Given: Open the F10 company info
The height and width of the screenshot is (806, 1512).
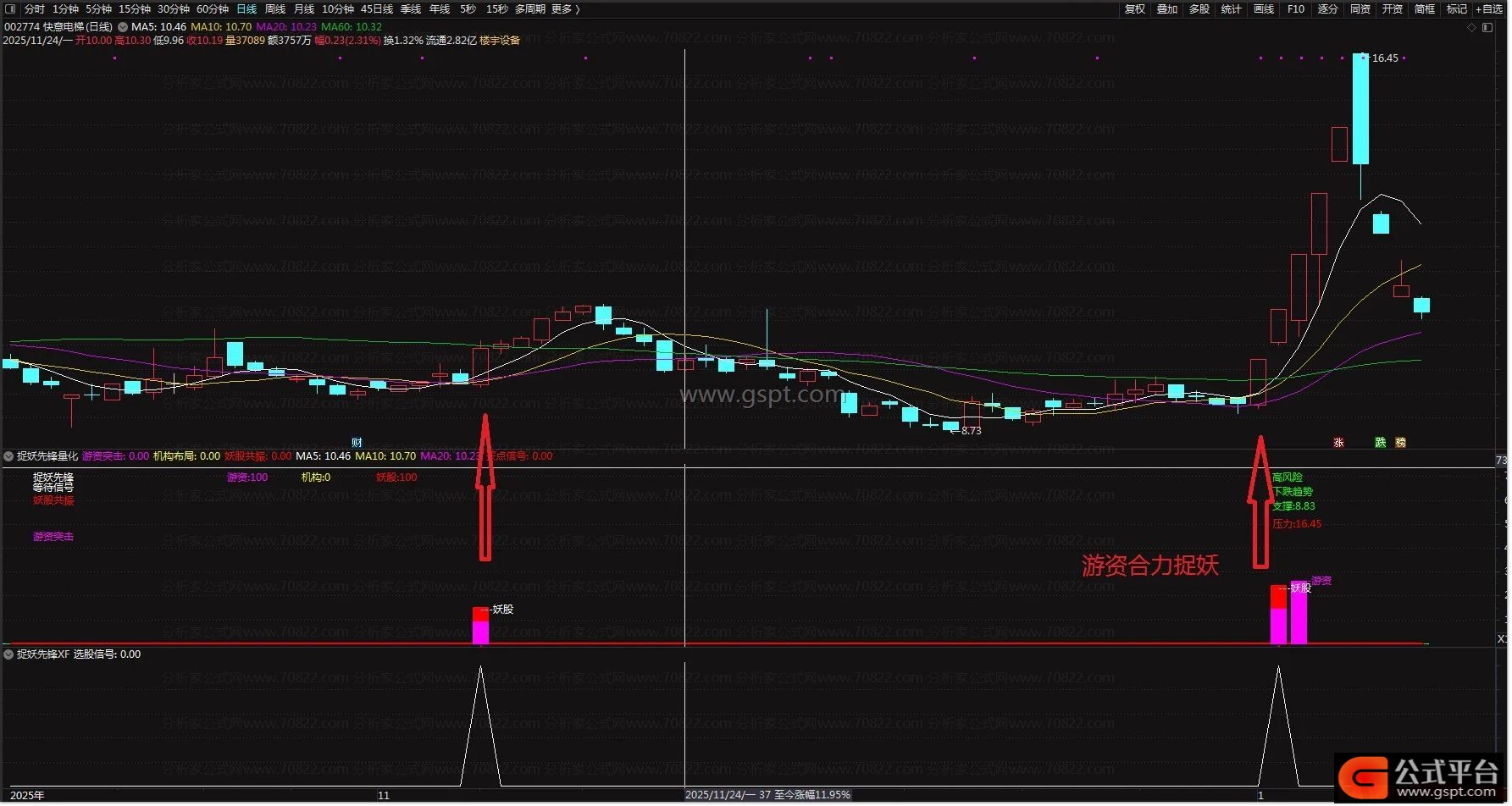Looking at the screenshot, I should [x=1295, y=9].
